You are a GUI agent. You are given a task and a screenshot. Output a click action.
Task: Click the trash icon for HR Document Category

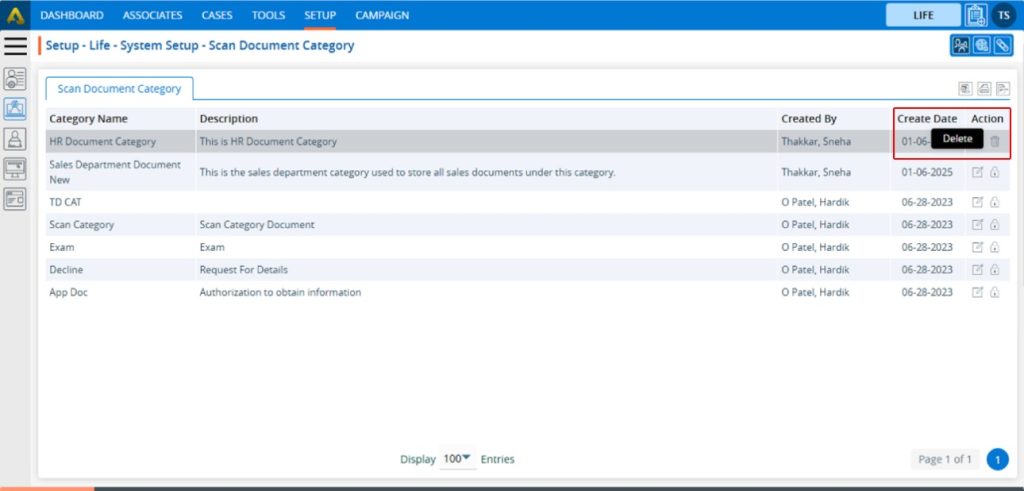pyautogui.click(x=994, y=141)
